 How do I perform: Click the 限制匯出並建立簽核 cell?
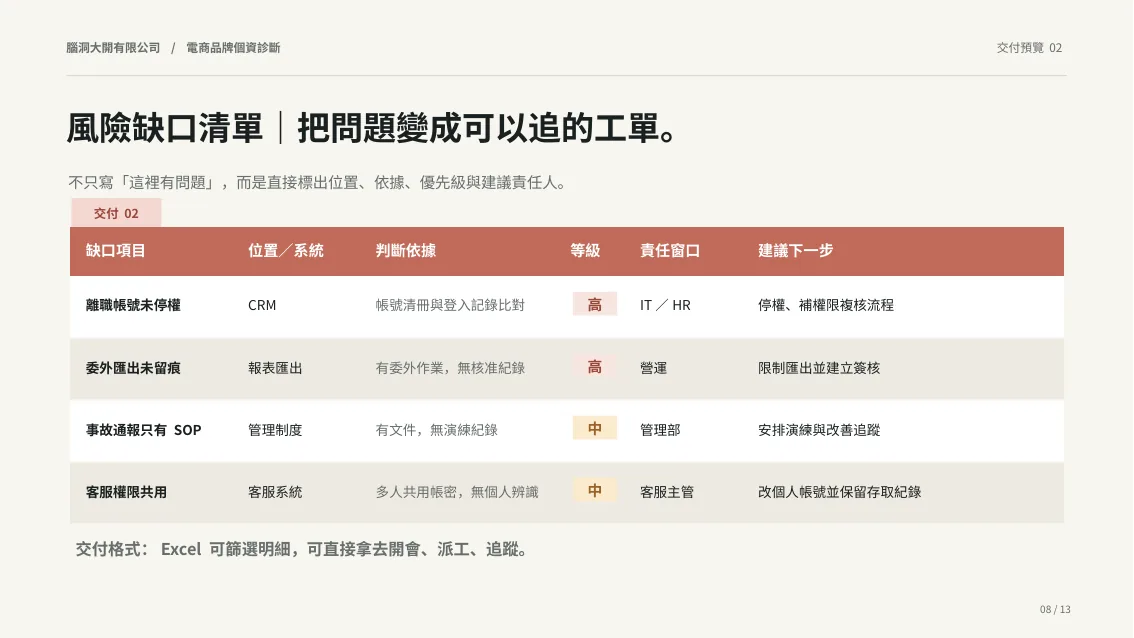819,368
